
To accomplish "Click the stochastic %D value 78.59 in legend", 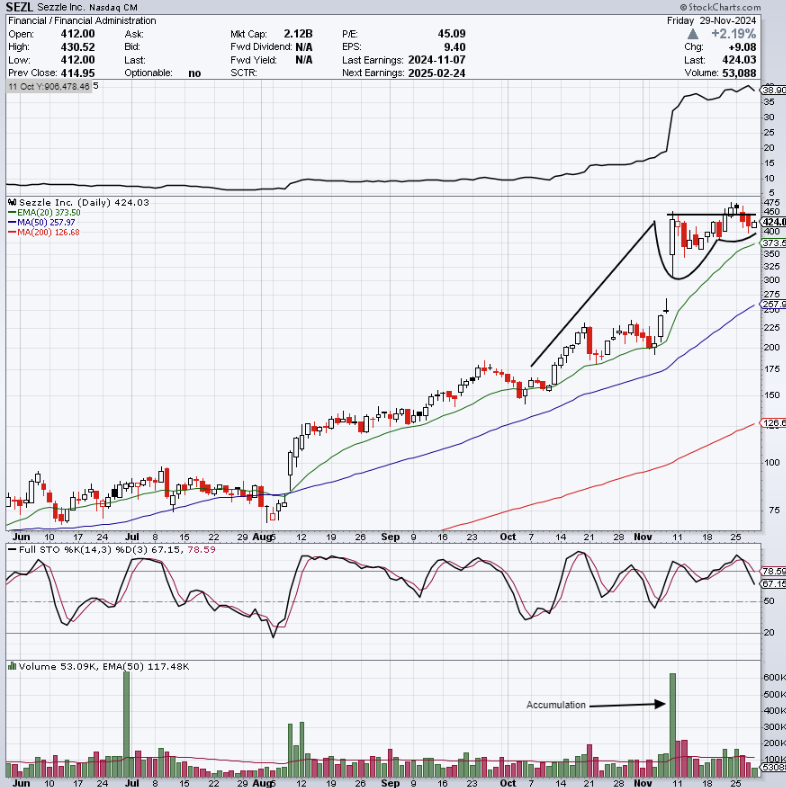I will point(201,550).
